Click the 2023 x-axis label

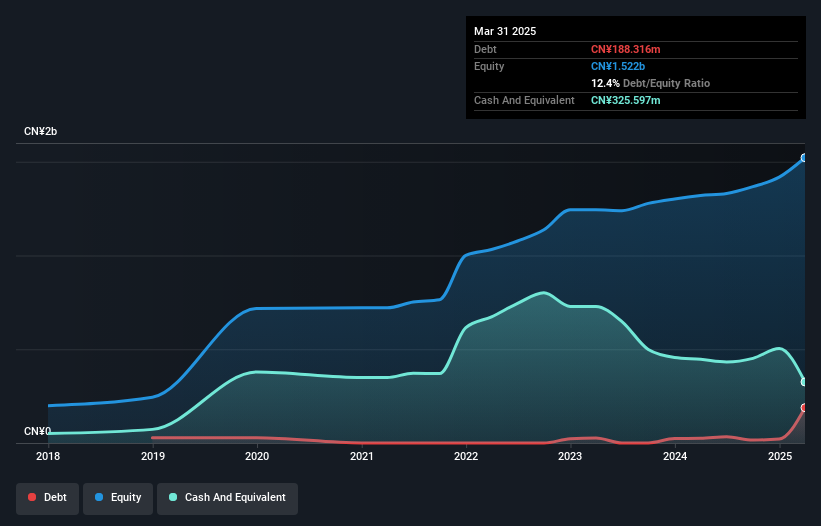pos(570,456)
